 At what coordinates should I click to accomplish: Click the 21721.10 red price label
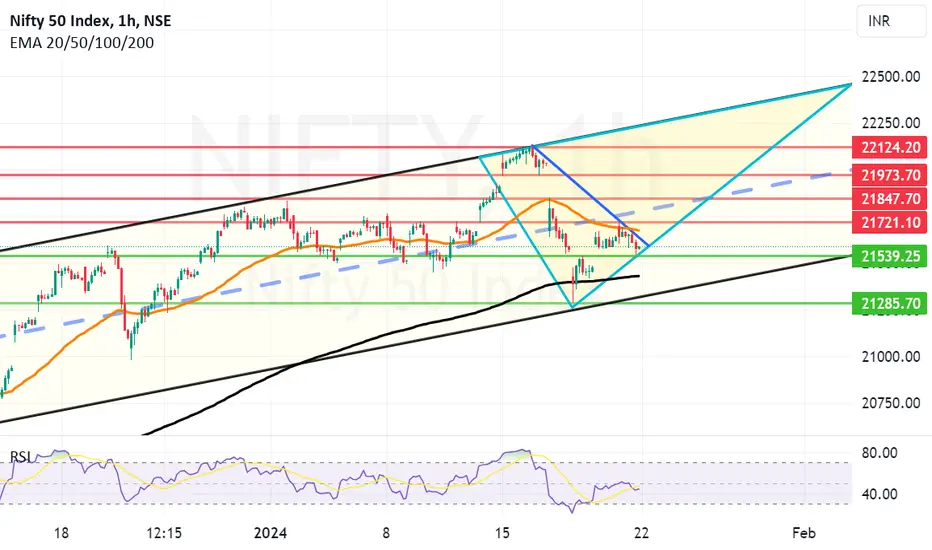coord(889,222)
